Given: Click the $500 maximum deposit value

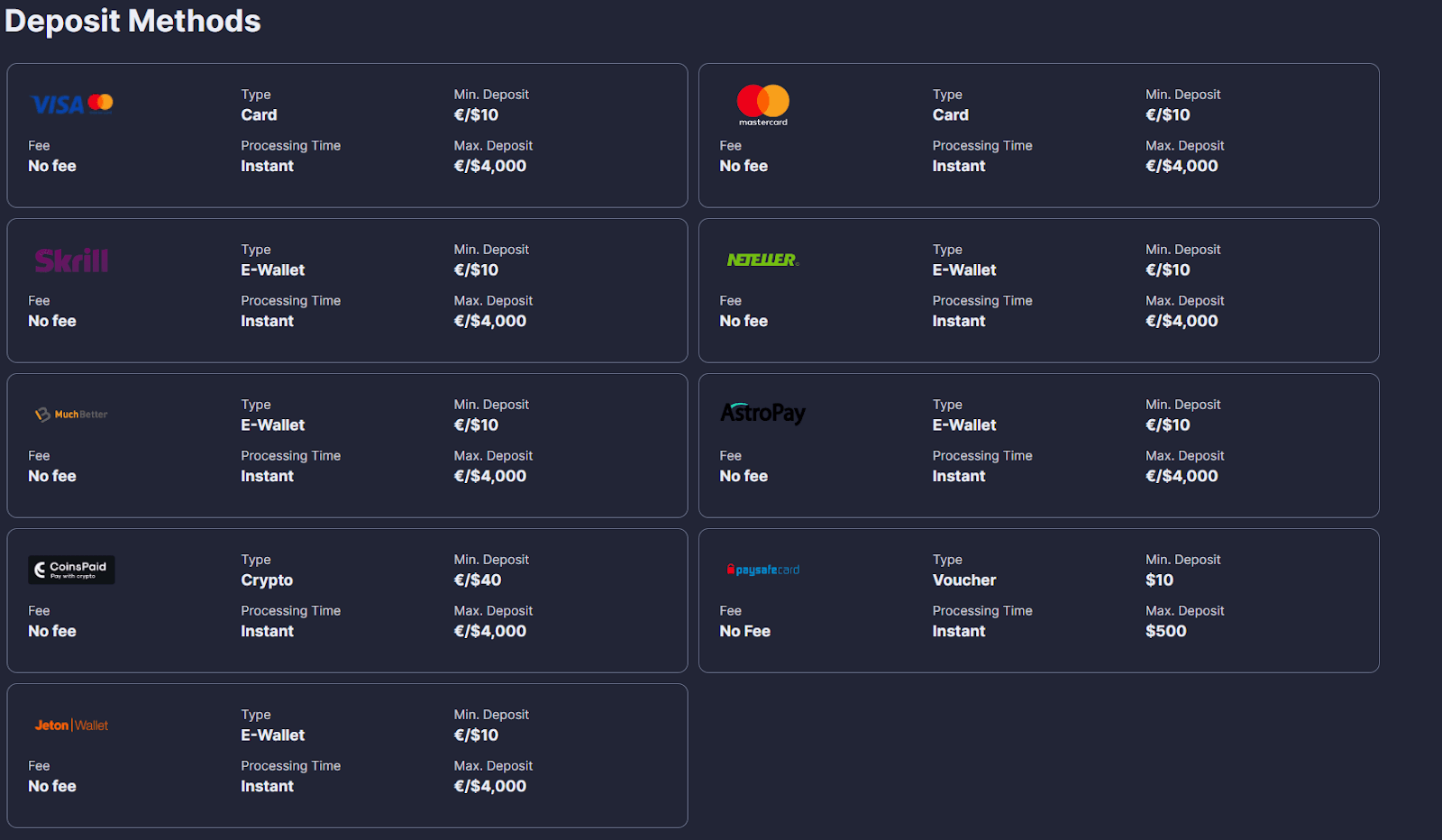Looking at the screenshot, I should [x=1165, y=631].
